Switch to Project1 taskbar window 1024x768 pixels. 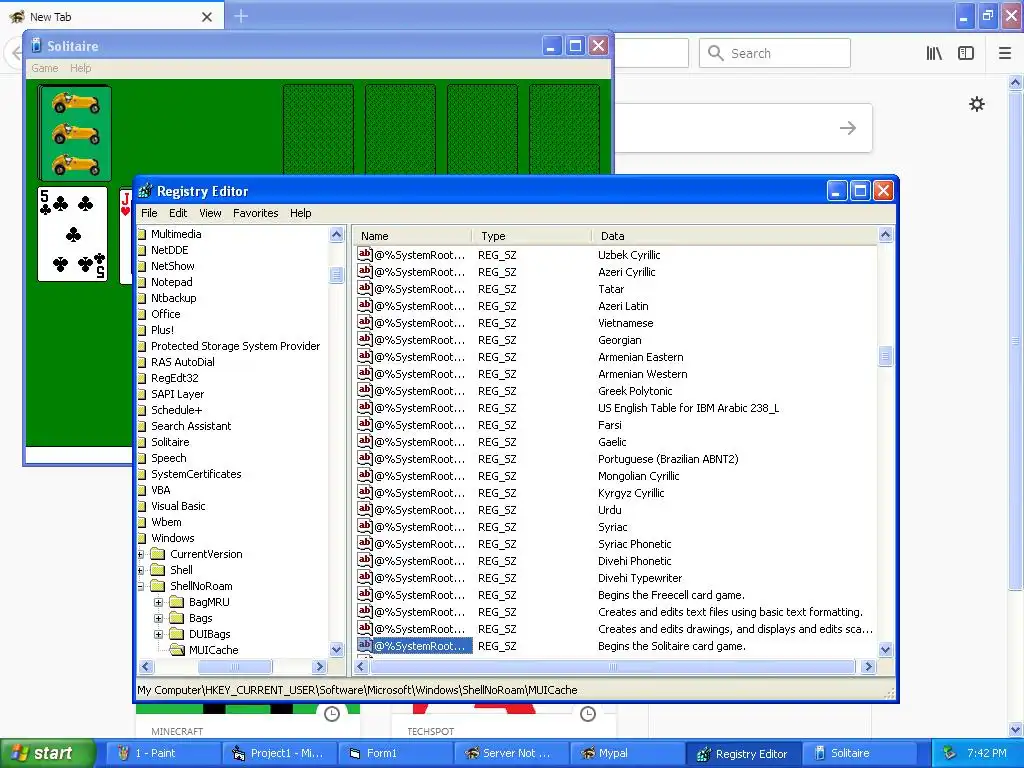pos(280,753)
